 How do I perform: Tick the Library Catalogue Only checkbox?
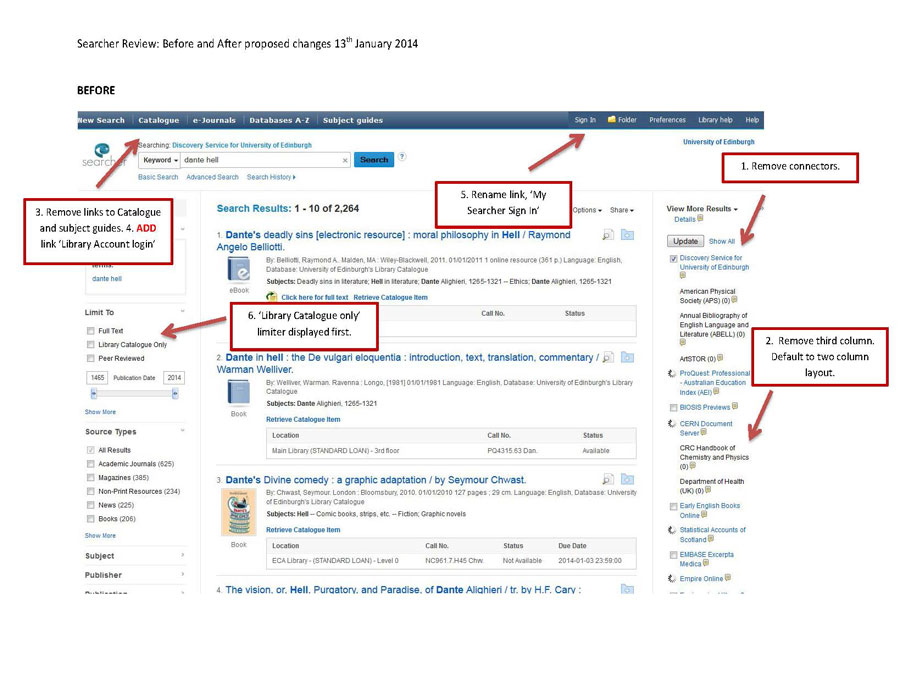click(x=91, y=345)
